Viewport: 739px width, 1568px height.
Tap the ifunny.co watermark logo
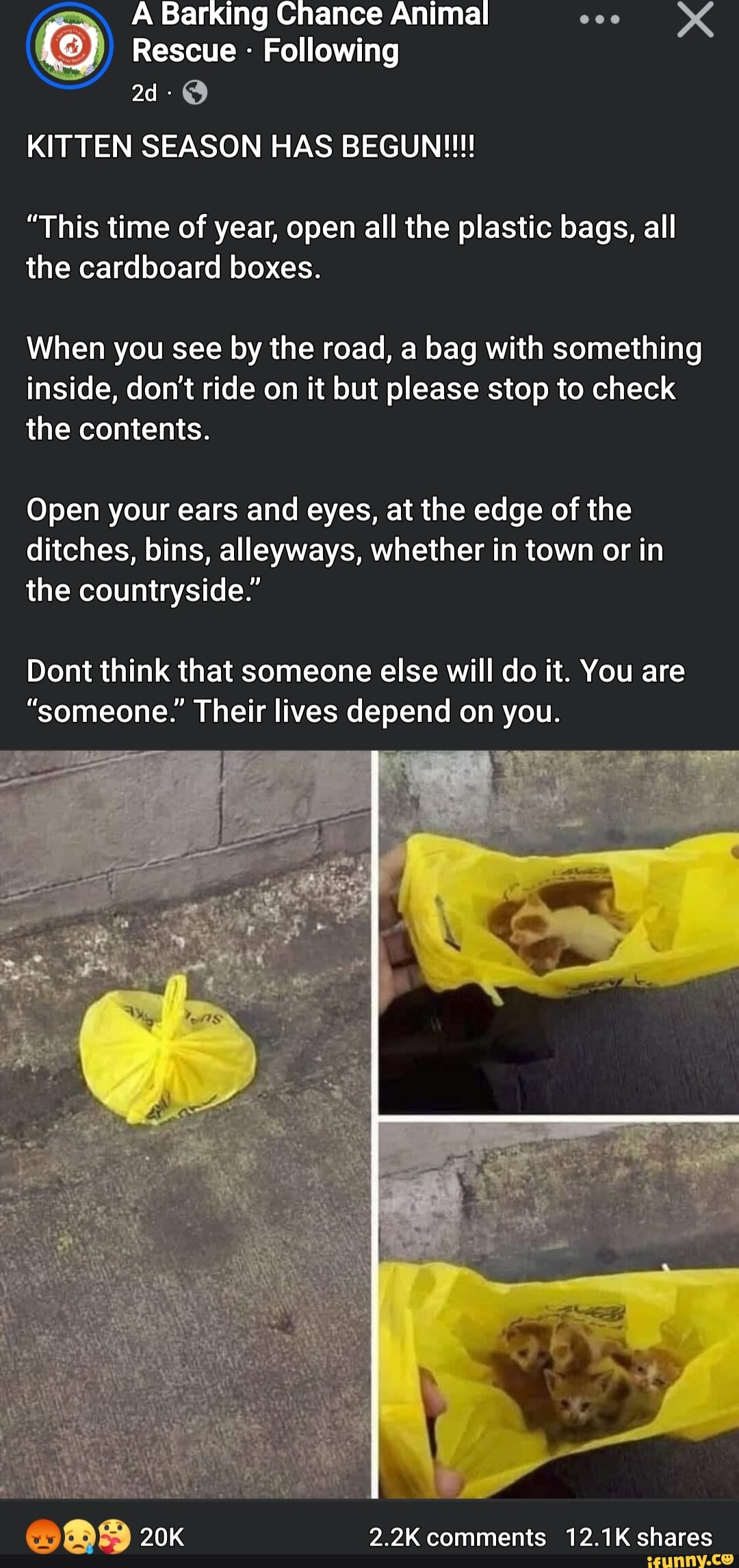689,1559
